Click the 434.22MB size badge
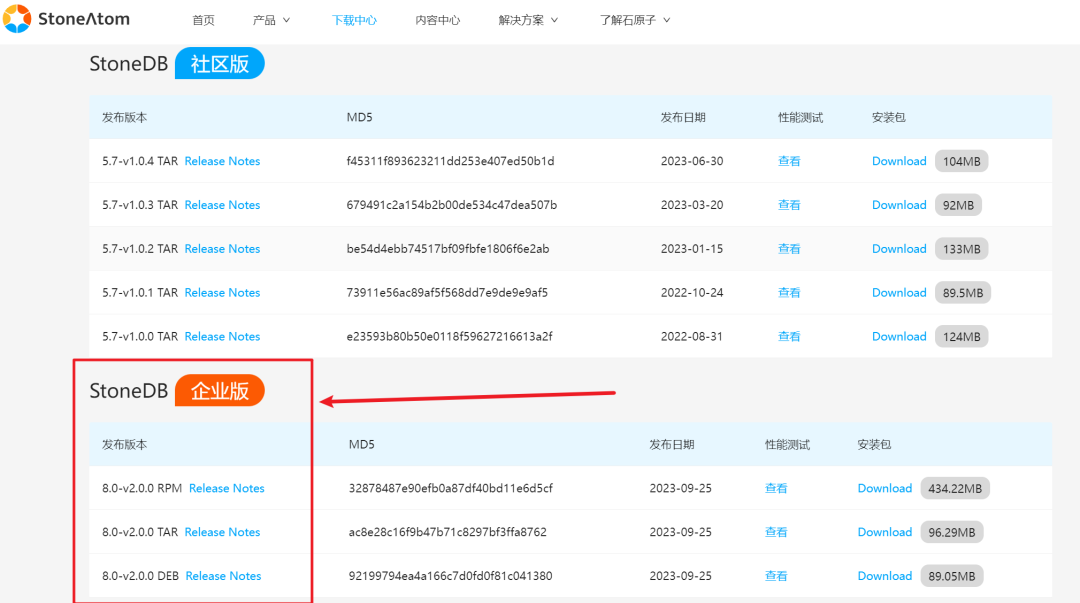 pyautogui.click(x=955, y=489)
